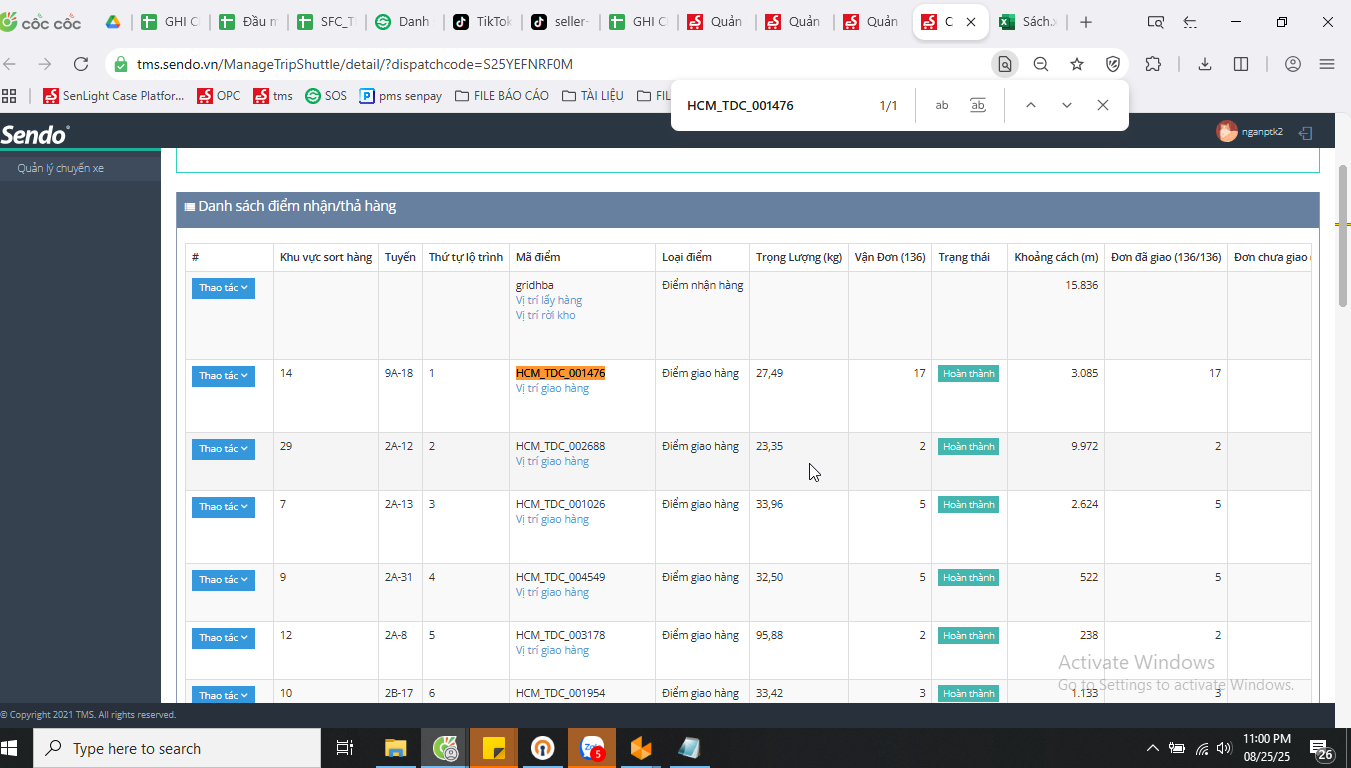Image resolution: width=1351 pixels, height=768 pixels.
Task: Open Thao tác dropdown for HCM_TDC_001026 row
Action: [x=223, y=507]
